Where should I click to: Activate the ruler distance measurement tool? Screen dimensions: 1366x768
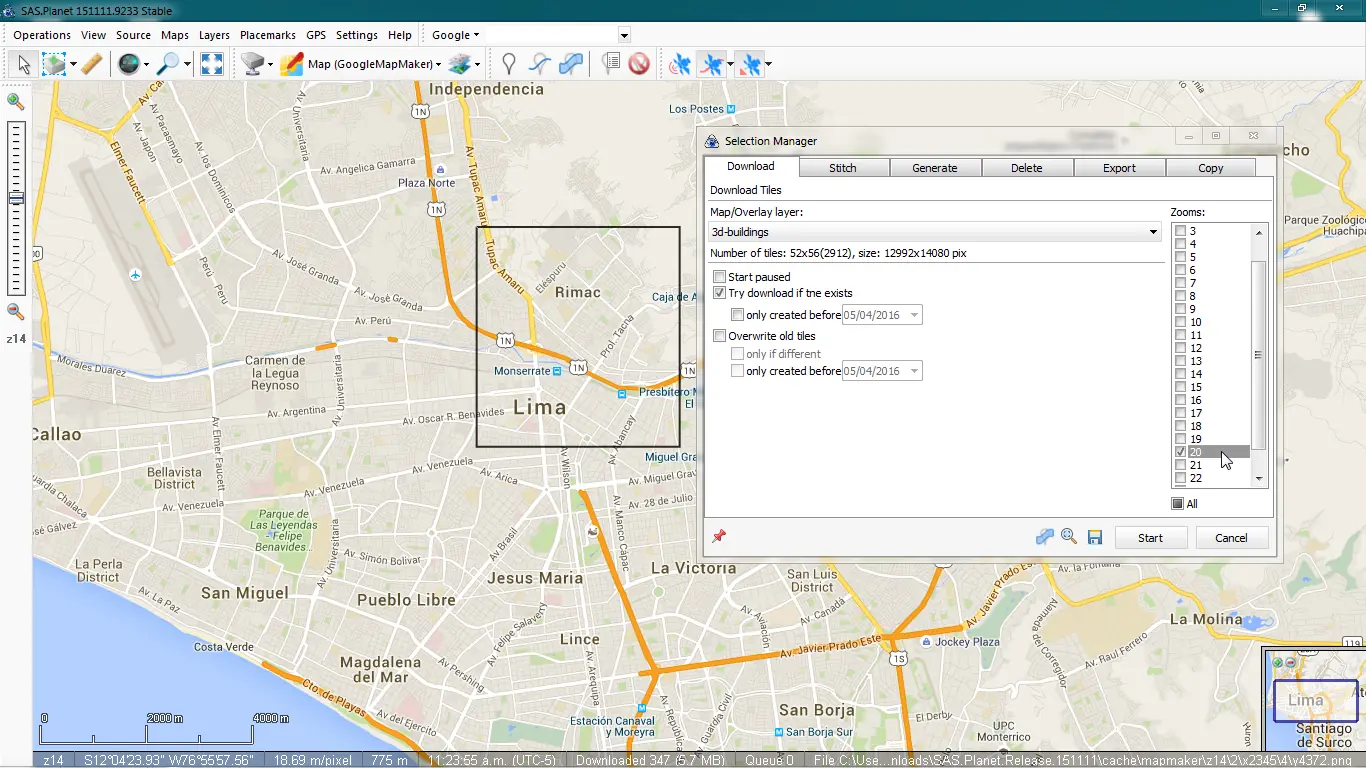[x=91, y=64]
